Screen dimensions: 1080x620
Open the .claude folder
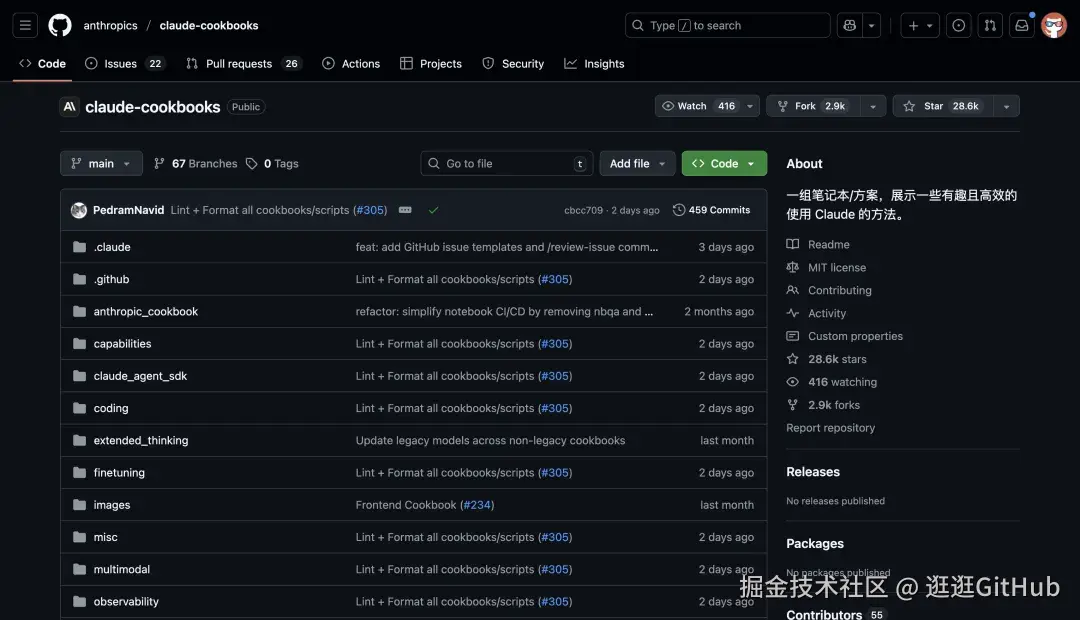(x=112, y=247)
